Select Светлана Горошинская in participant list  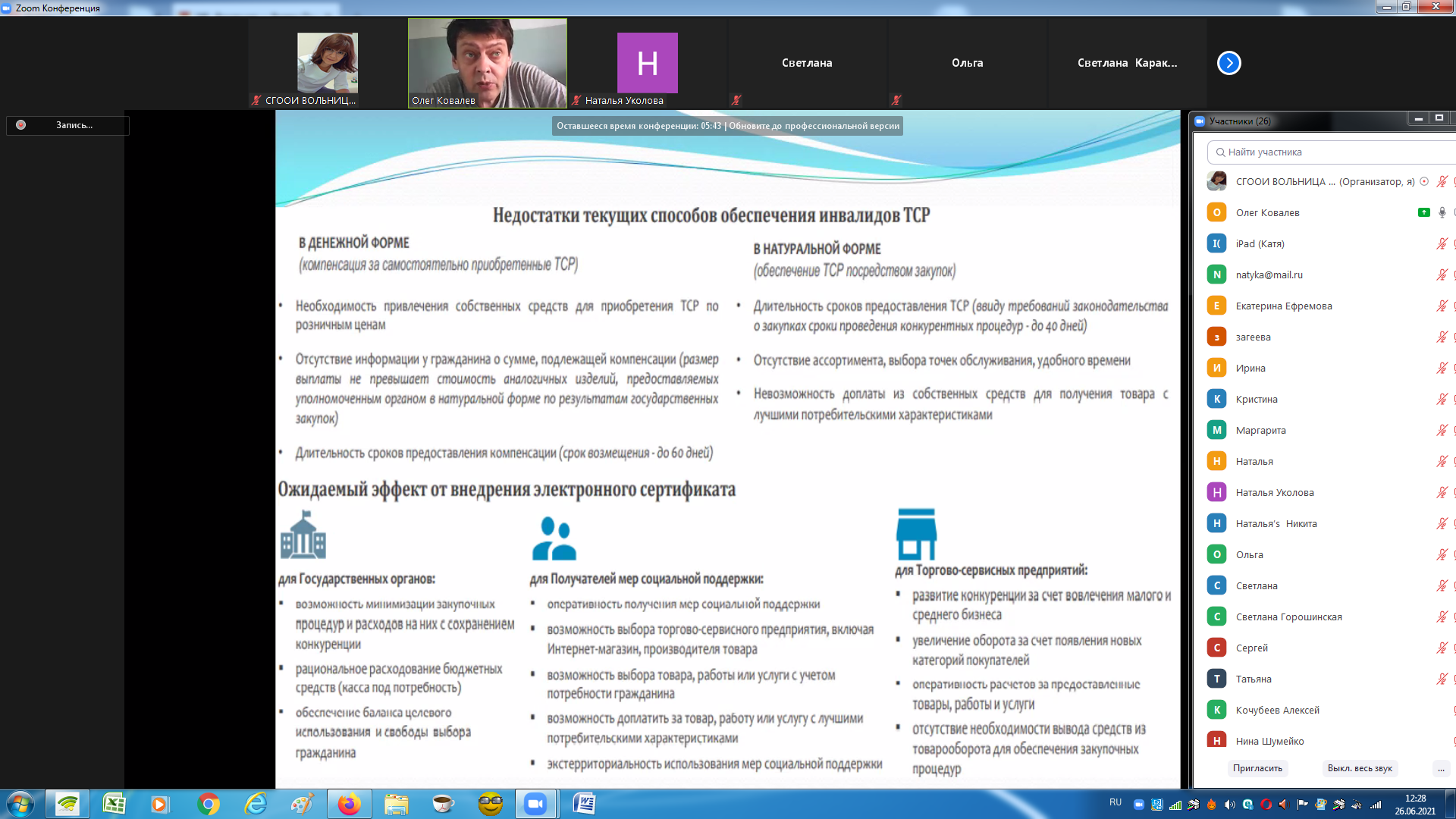1288,617
